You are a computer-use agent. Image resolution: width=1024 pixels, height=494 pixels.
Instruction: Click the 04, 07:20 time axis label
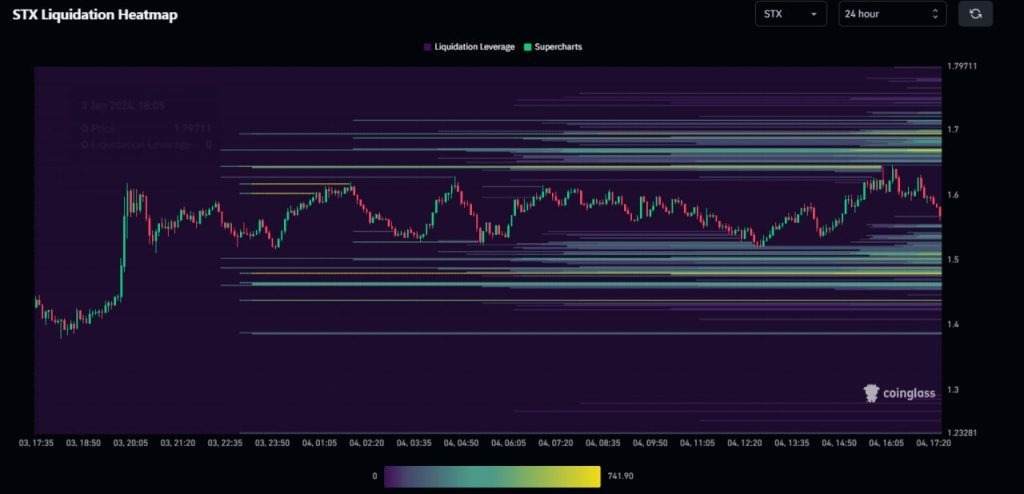click(556, 443)
